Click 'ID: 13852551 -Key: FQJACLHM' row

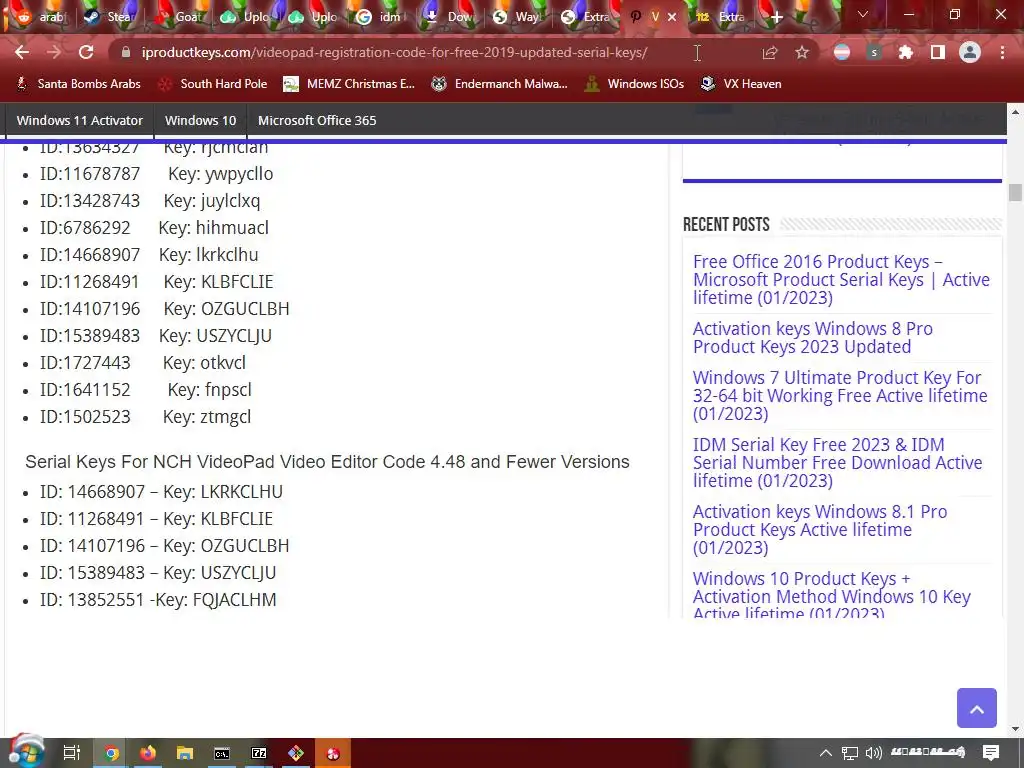[158, 600]
